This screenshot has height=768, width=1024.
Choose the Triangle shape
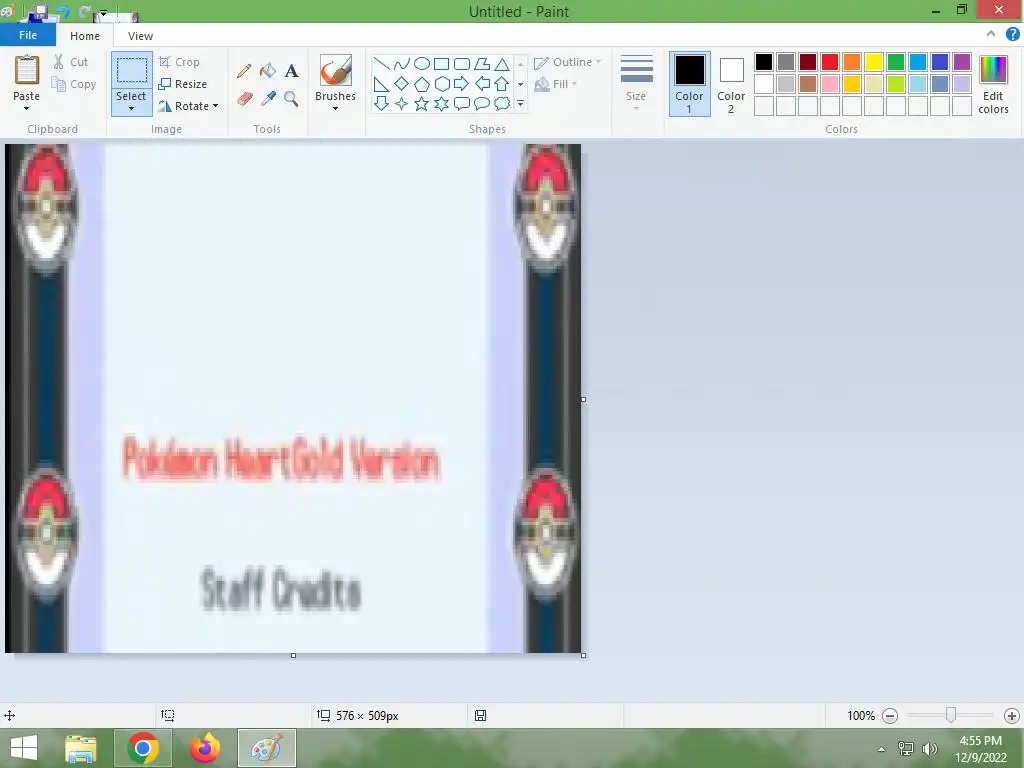click(x=502, y=63)
